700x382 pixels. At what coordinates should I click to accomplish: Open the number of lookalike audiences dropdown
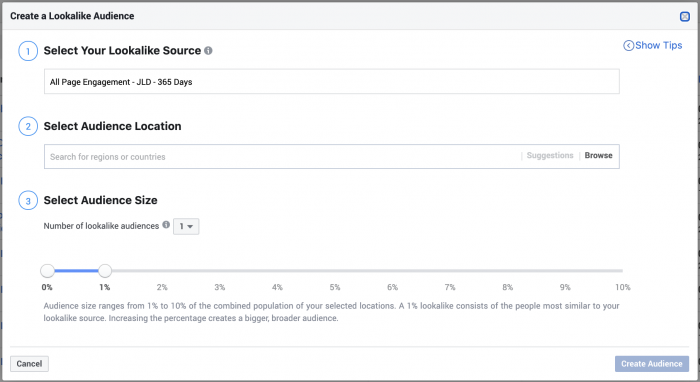coord(186,226)
